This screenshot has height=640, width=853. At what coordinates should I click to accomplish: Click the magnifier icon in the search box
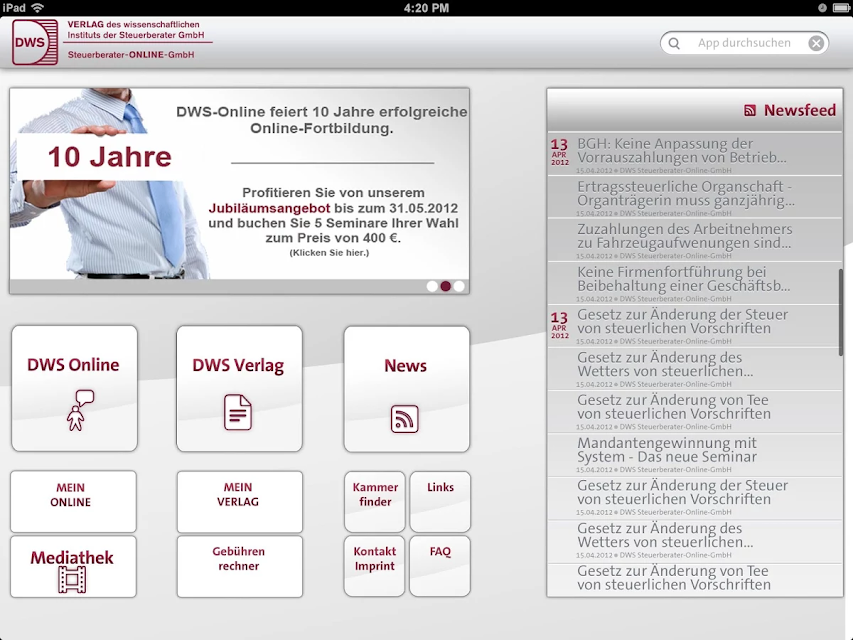click(x=674, y=44)
